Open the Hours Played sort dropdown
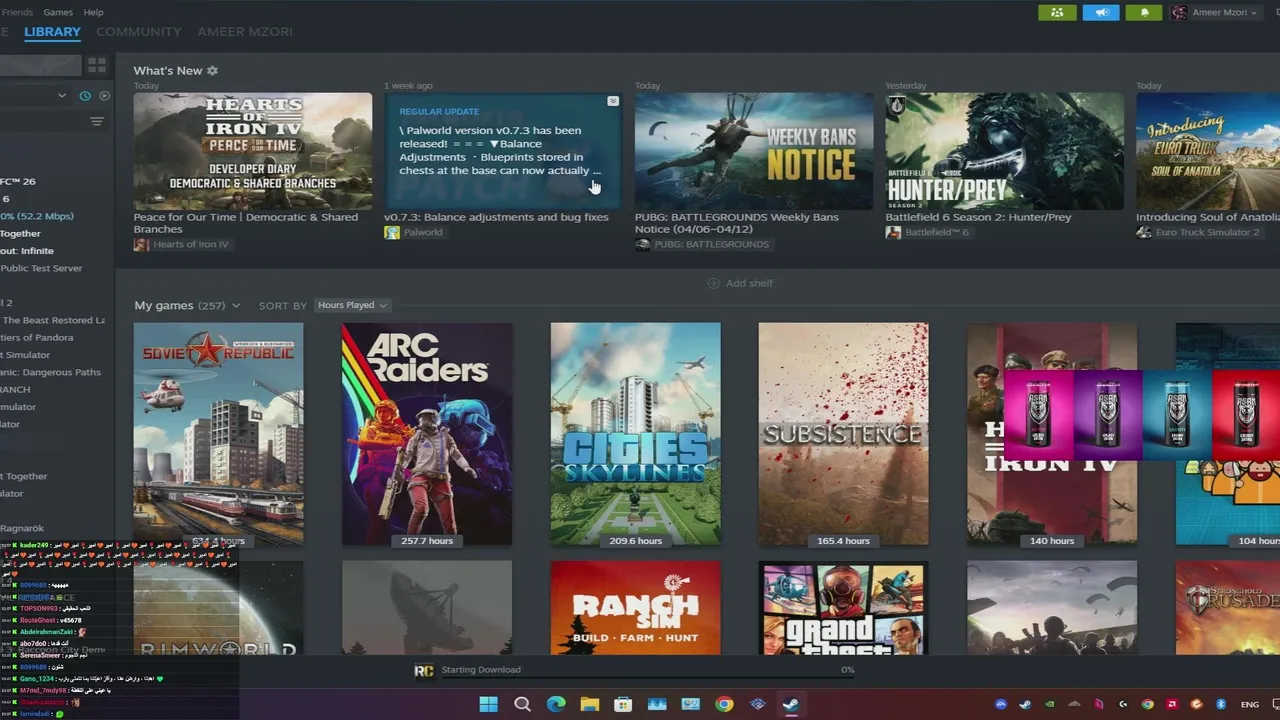The width and height of the screenshot is (1280, 720). (352, 305)
